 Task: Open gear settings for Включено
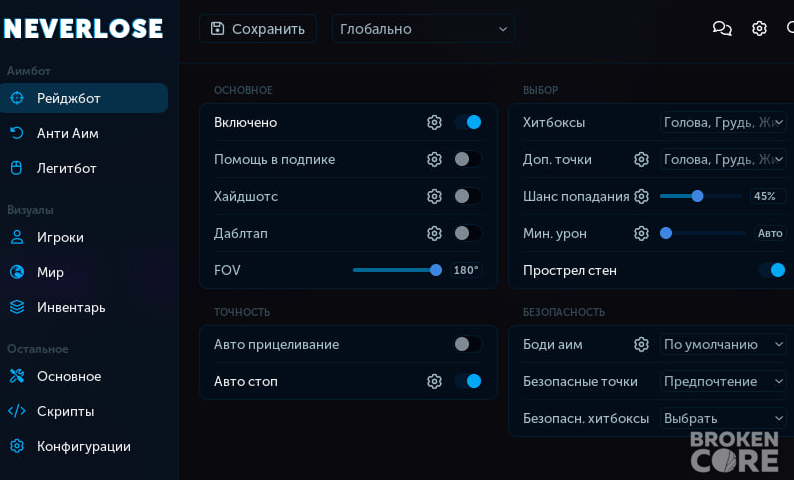434,122
